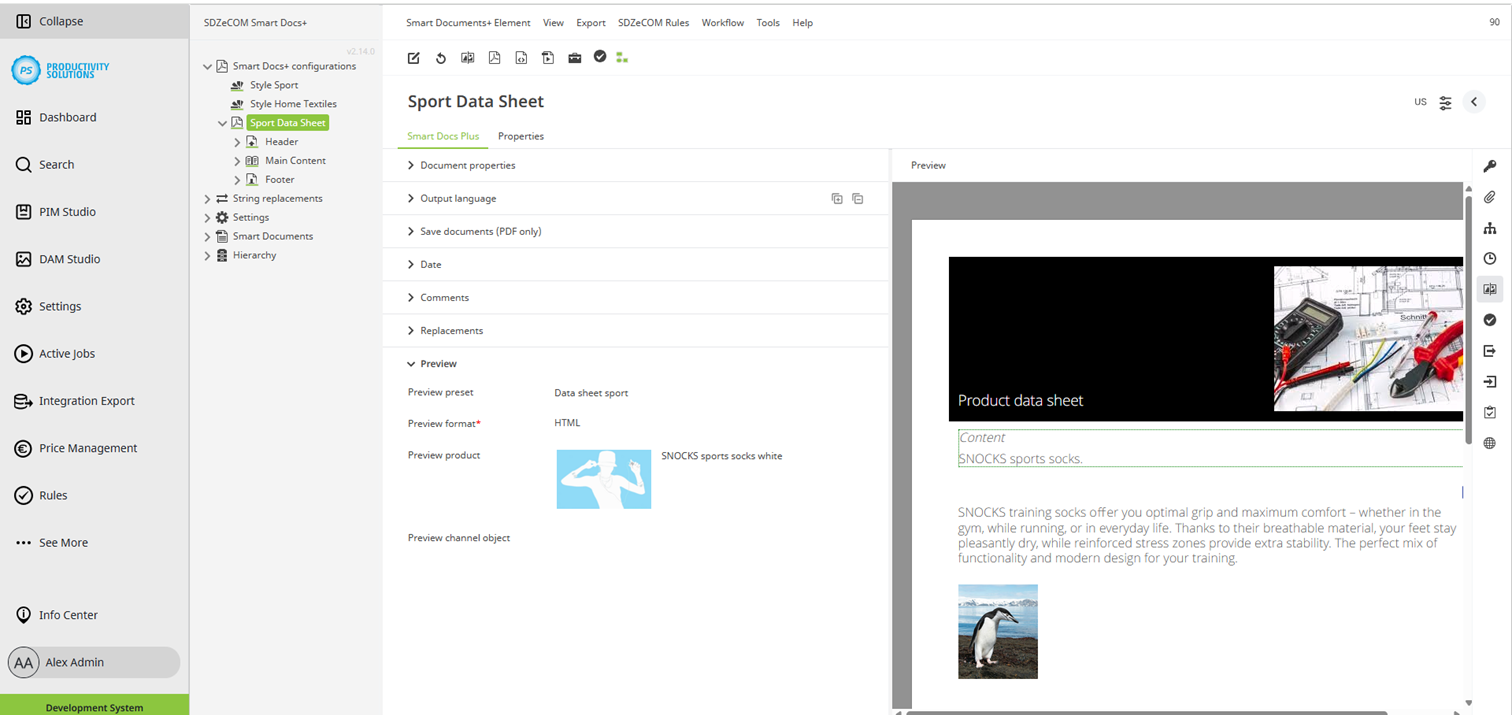1512x715 pixels.
Task: Select the key icon on the right sidebar
Action: [x=1490, y=166]
